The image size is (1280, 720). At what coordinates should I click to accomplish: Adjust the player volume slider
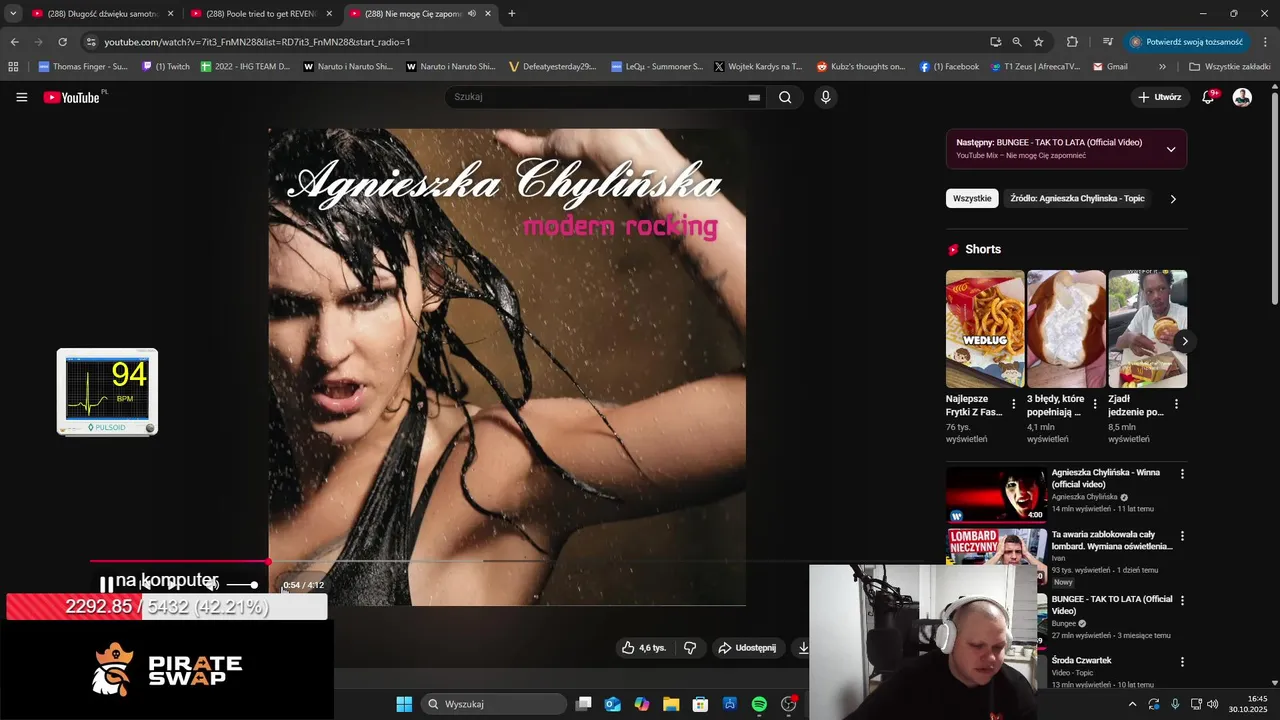[x=242, y=585]
